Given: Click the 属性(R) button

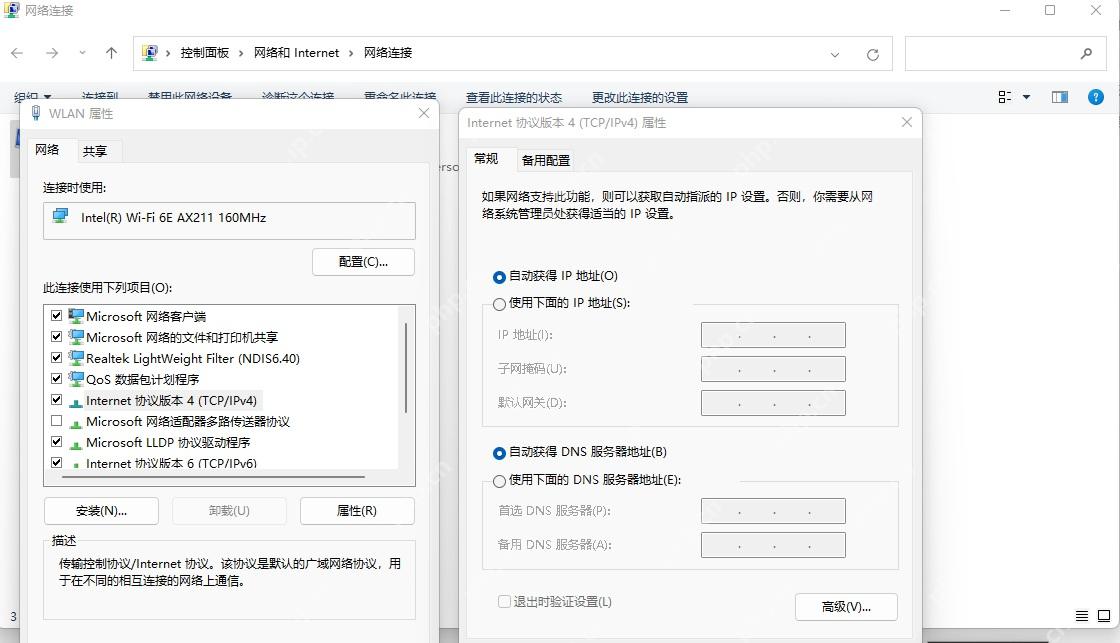Looking at the screenshot, I should coord(357,511).
